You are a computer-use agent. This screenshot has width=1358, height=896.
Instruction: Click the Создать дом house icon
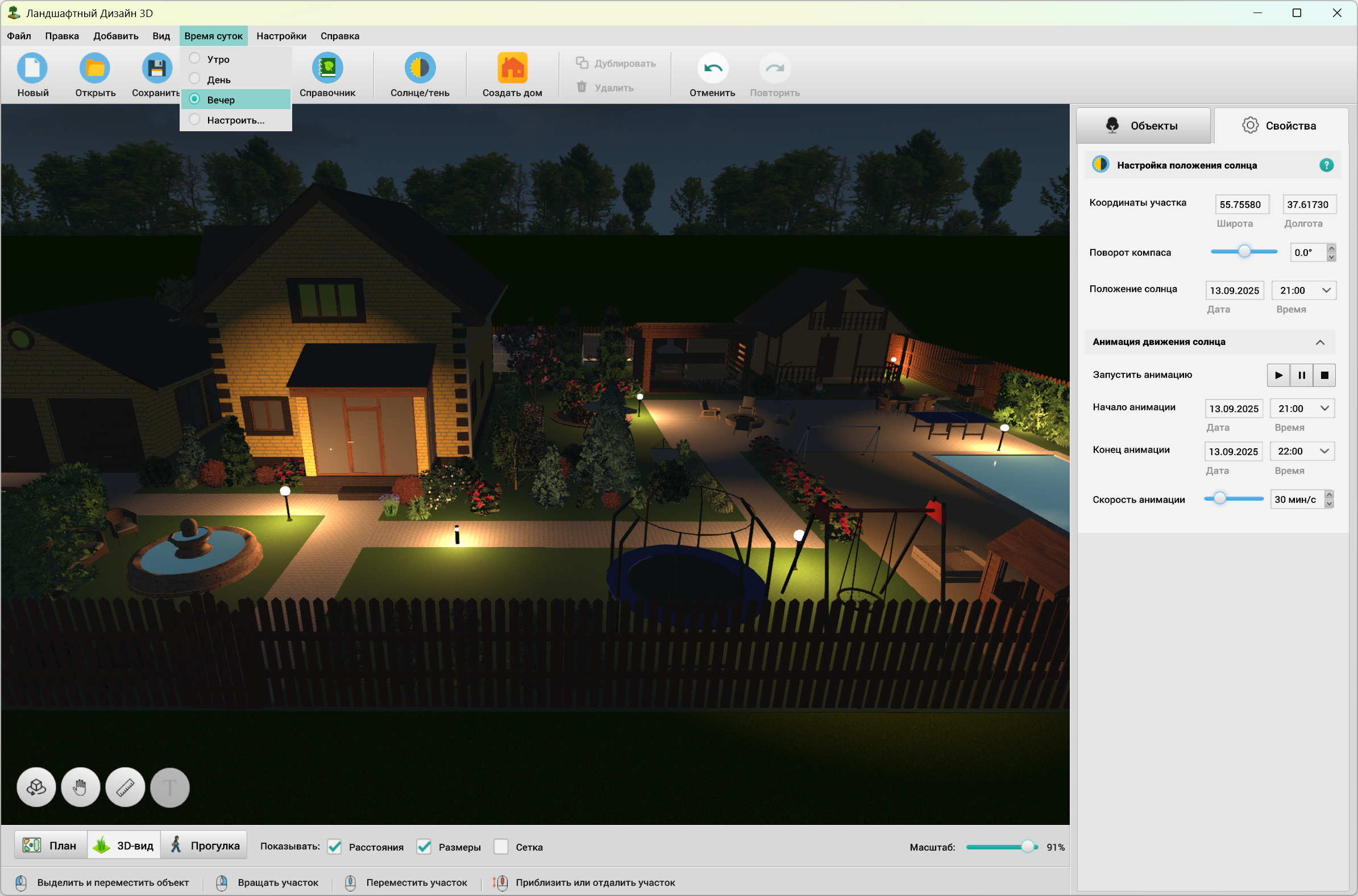(512, 68)
